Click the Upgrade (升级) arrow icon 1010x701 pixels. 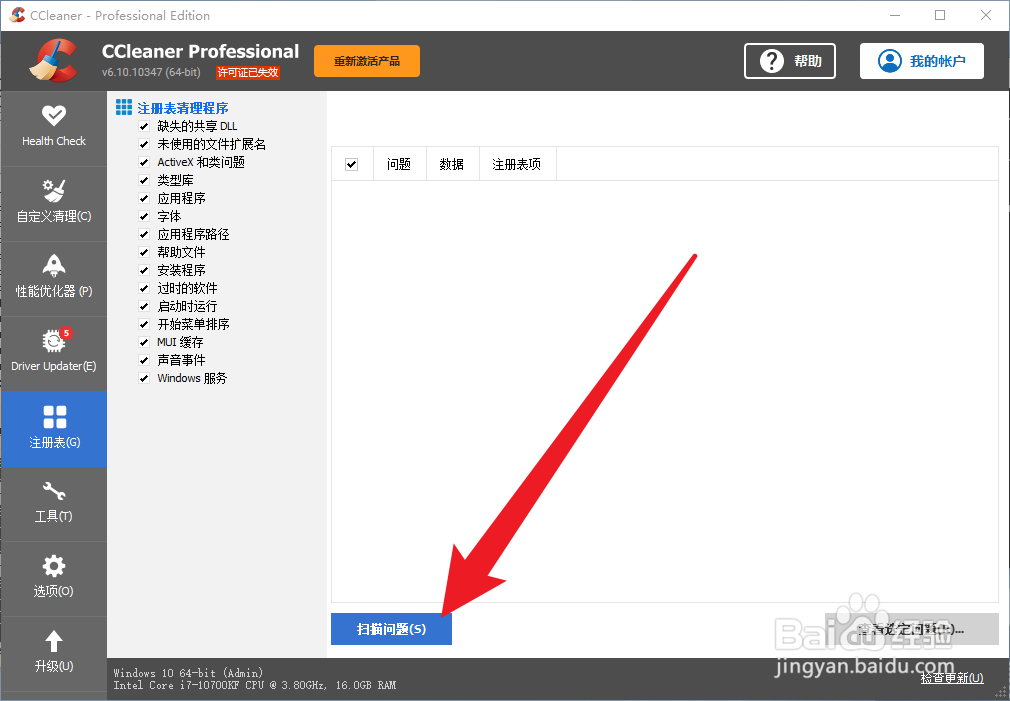pos(53,641)
